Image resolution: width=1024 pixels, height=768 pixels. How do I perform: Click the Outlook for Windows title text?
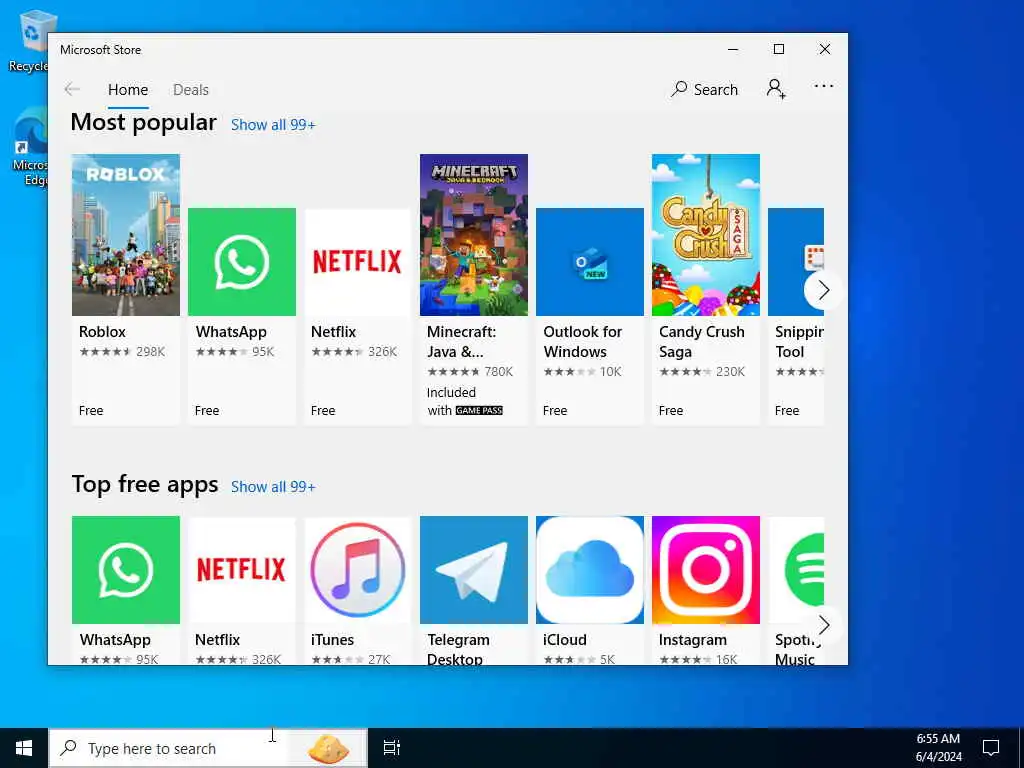pos(583,342)
